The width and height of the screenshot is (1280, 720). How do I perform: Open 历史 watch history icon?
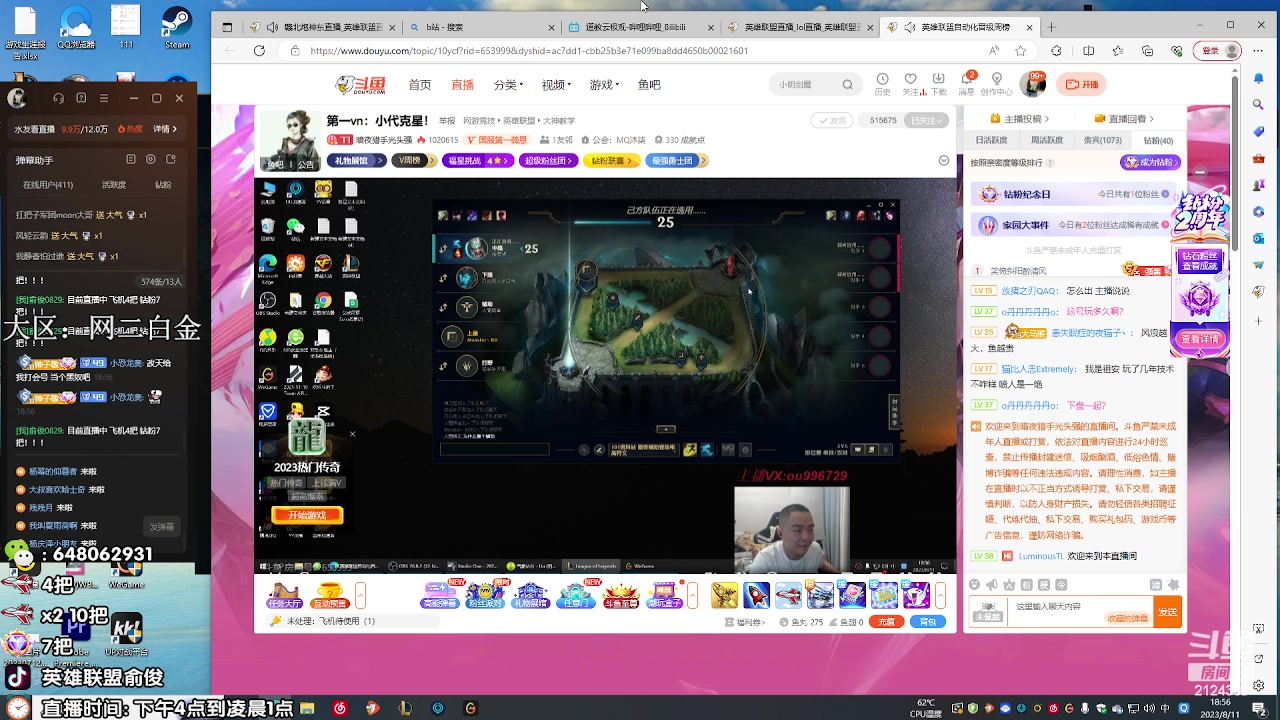coord(882,83)
